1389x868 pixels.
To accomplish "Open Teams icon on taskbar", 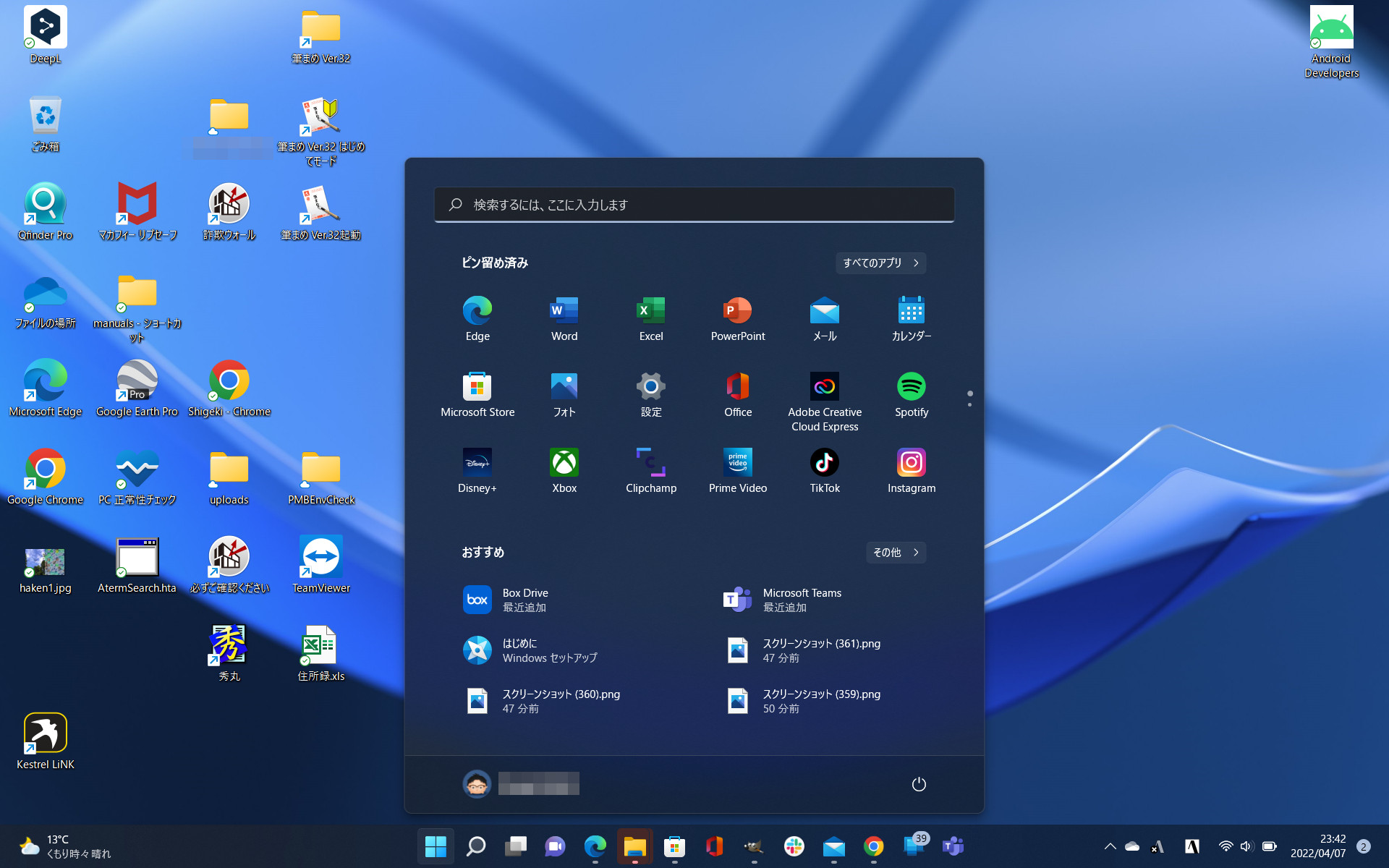I will point(953,846).
